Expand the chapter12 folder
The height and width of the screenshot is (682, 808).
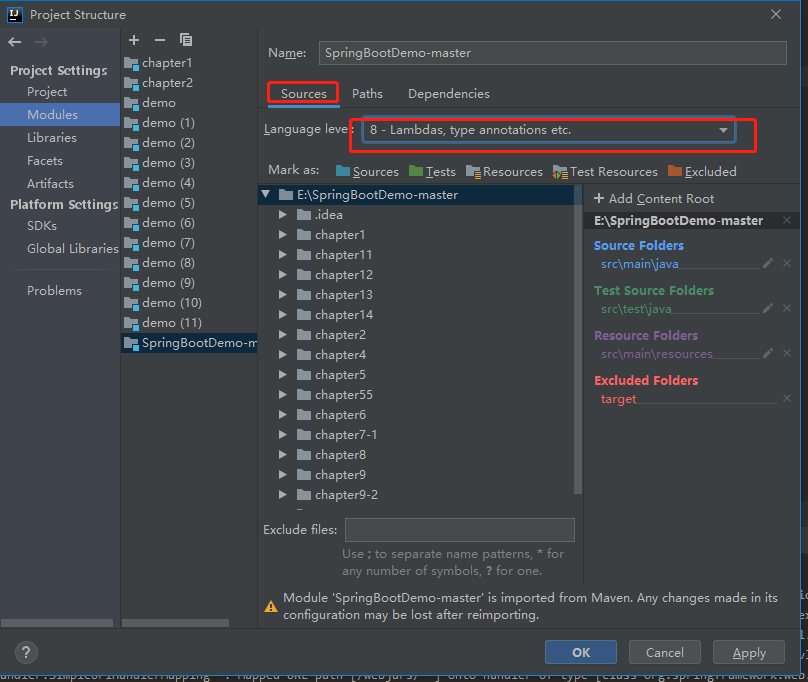coord(282,275)
